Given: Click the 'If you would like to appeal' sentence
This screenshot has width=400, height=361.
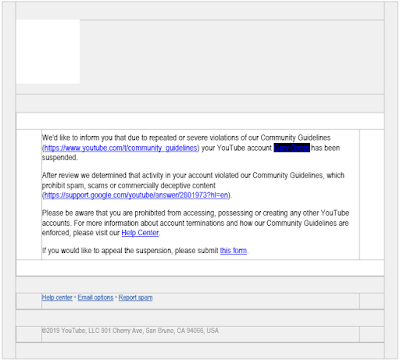Looking at the screenshot, I should pyautogui.click(x=145, y=250).
